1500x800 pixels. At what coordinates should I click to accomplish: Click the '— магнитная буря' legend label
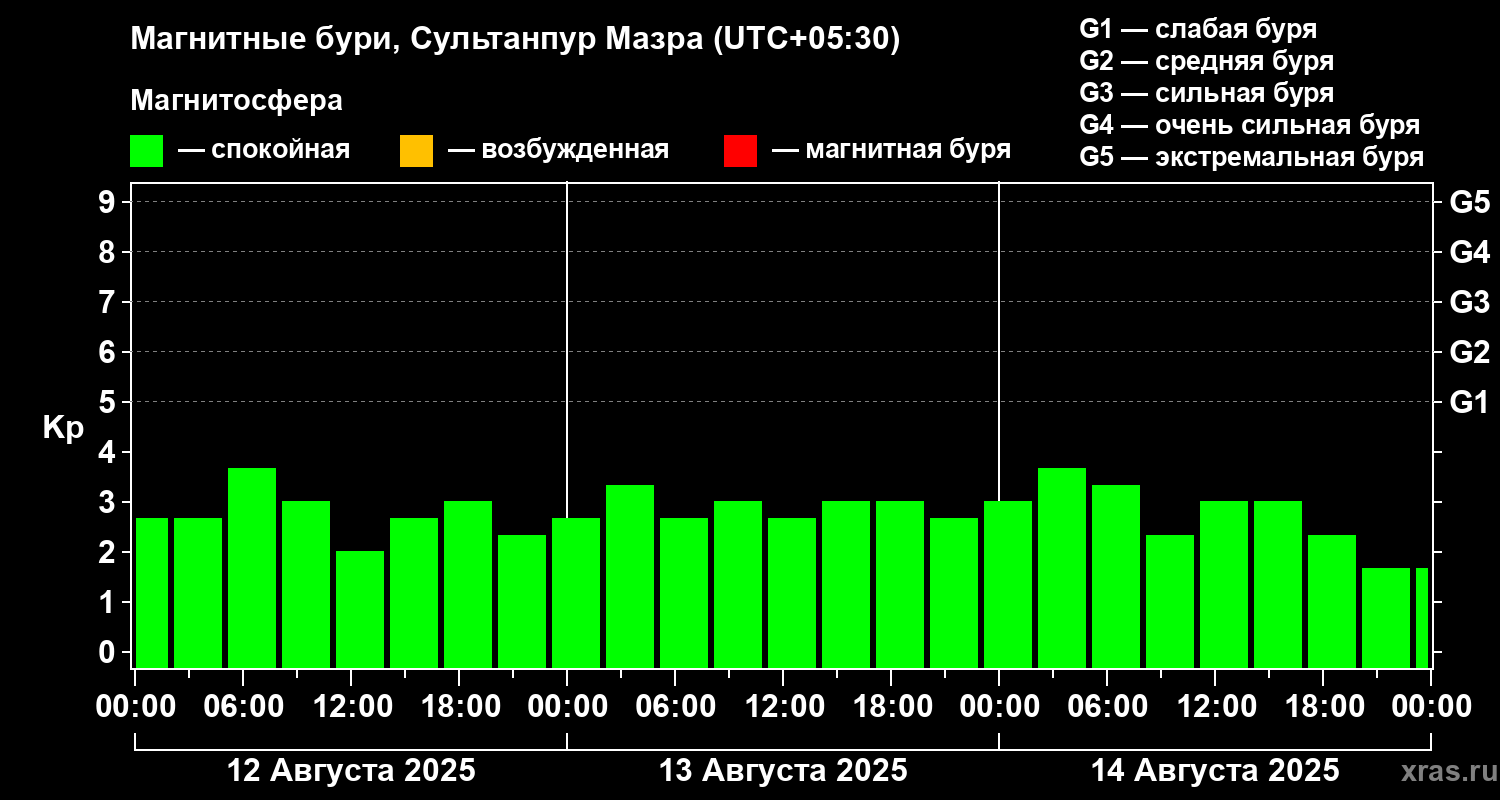892,150
